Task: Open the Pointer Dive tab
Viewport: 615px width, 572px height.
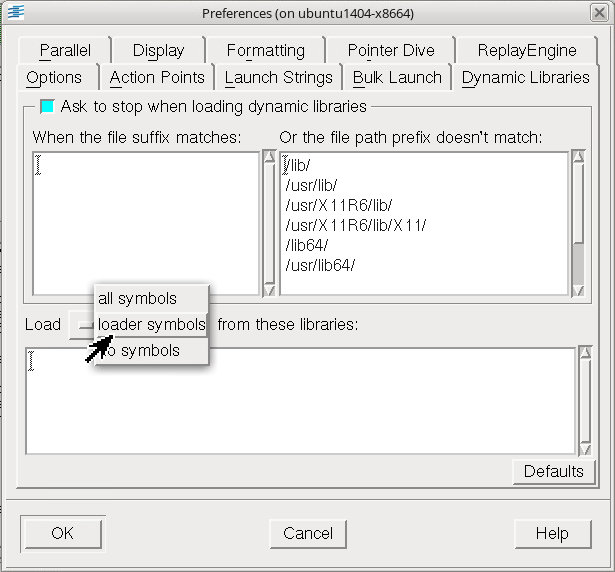Action: [391, 50]
